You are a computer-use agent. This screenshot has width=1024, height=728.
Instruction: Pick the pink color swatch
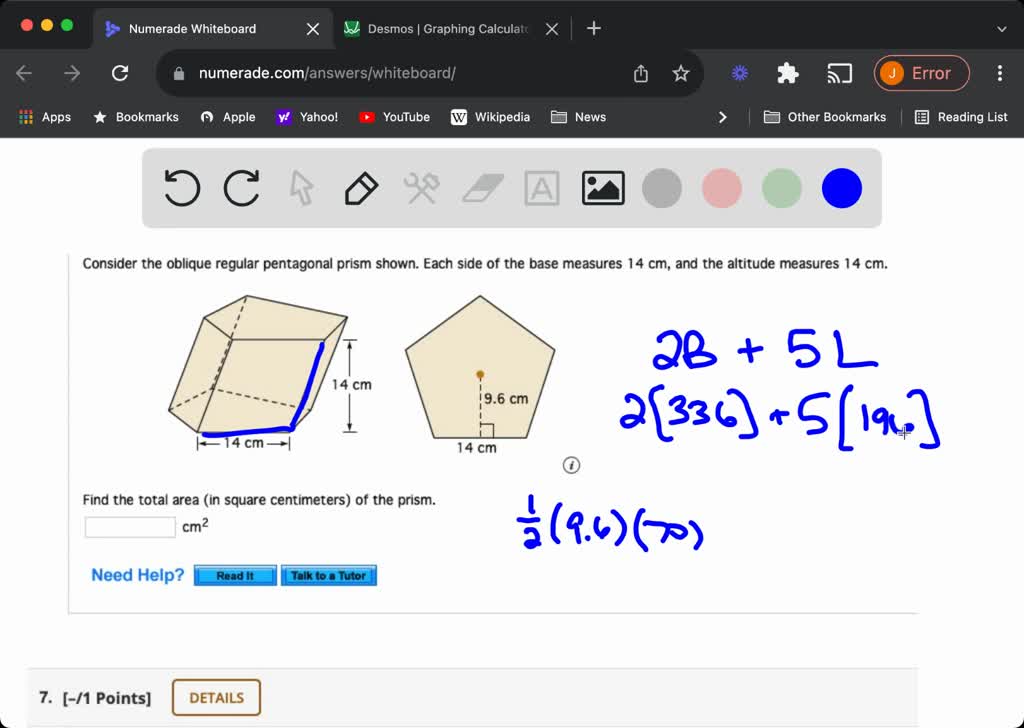722,188
